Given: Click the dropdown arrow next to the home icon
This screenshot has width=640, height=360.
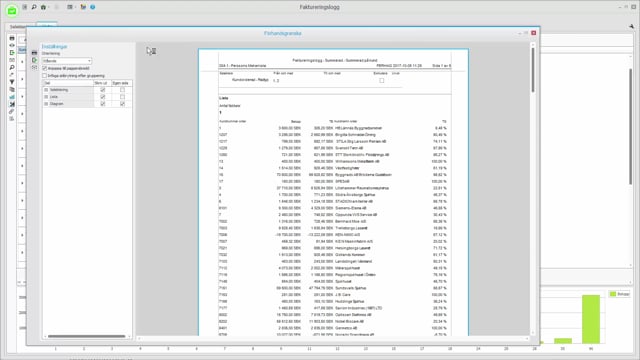Looking at the screenshot, I should pos(49,7).
